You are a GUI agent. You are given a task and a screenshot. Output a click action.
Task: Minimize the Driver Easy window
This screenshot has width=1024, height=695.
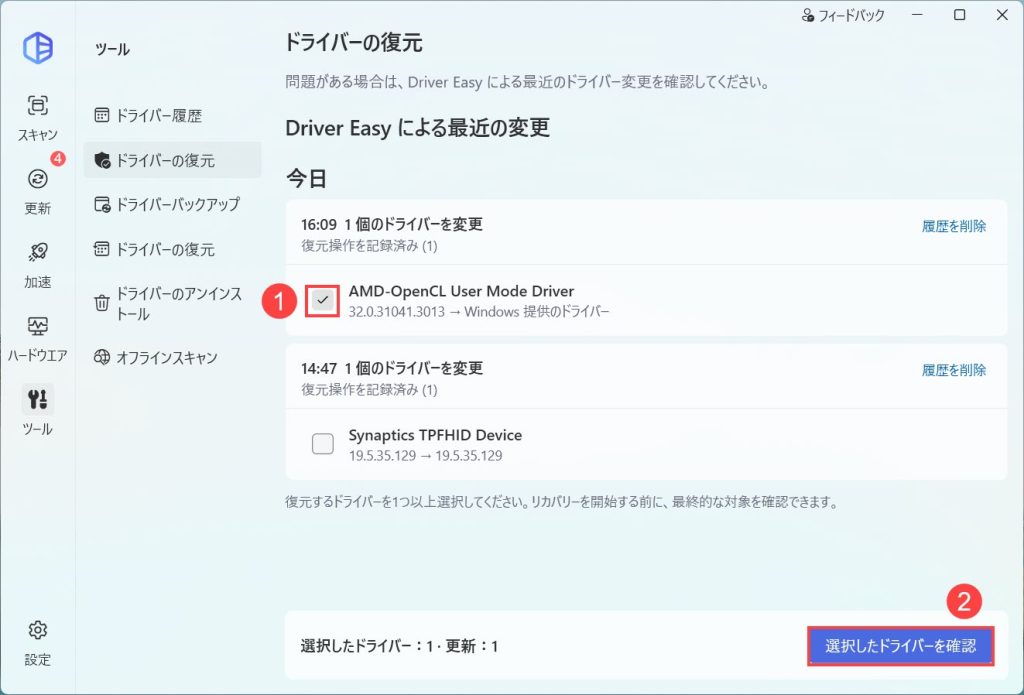click(x=918, y=14)
